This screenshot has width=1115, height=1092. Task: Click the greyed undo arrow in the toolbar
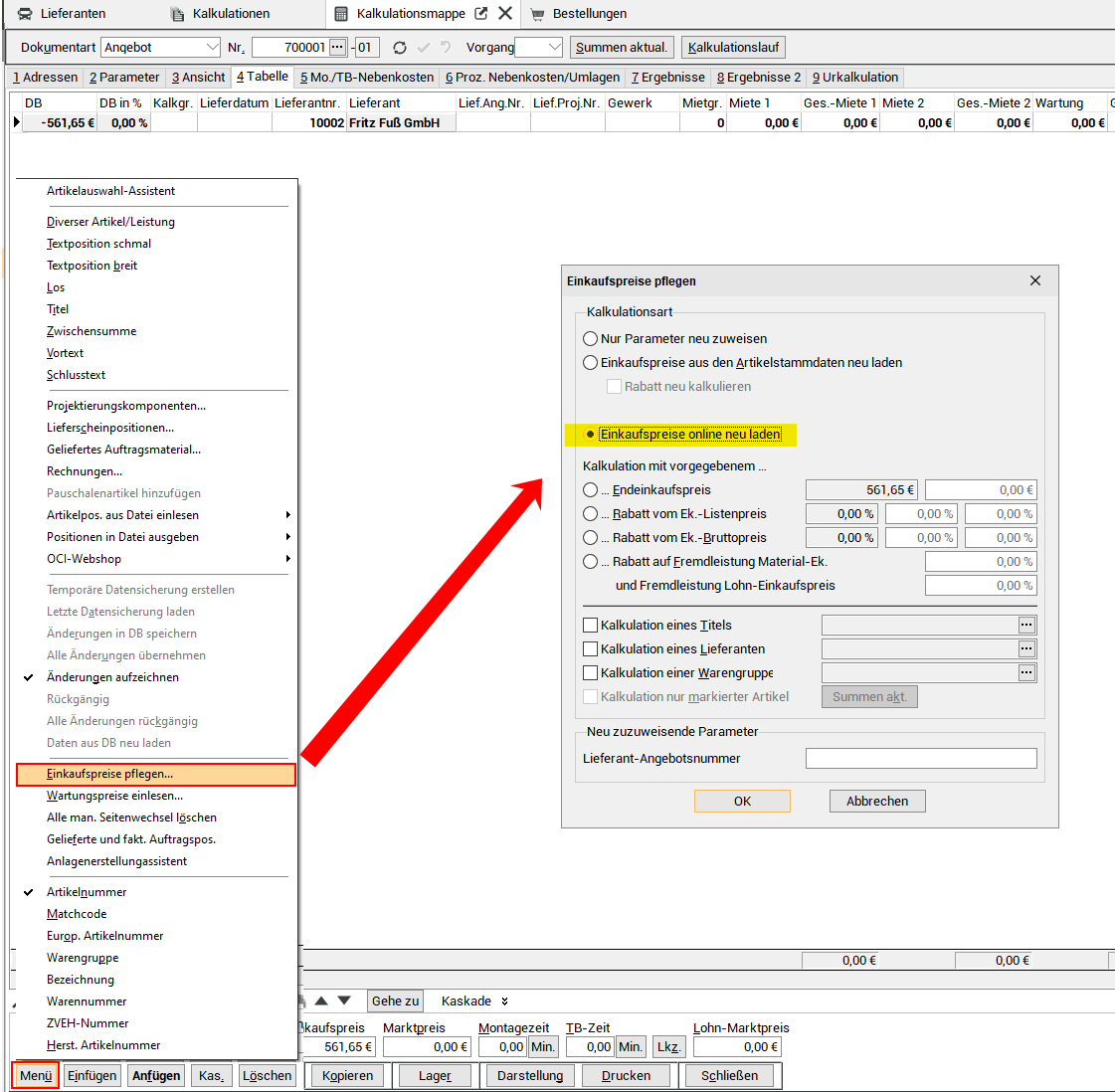(446, 48)
